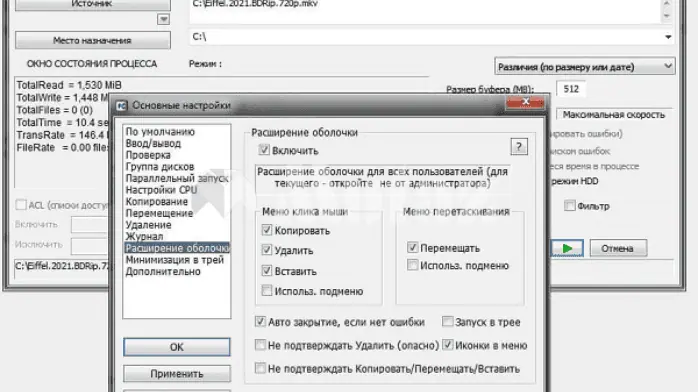Image resolution: width=698 pixels, height=392 pixels.
Task: Click the Отмена button in main window
Action: (x=618, y=248)
